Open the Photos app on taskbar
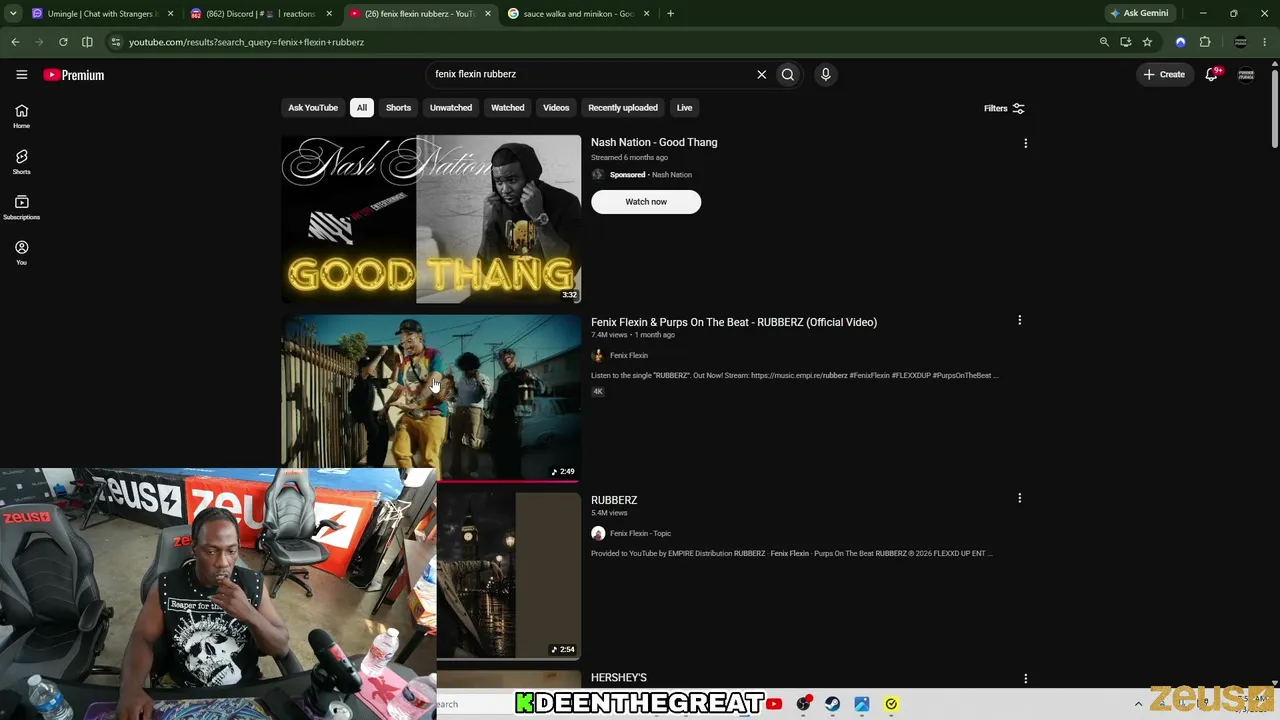1280x720 pixels. click(x=861, y=704)
